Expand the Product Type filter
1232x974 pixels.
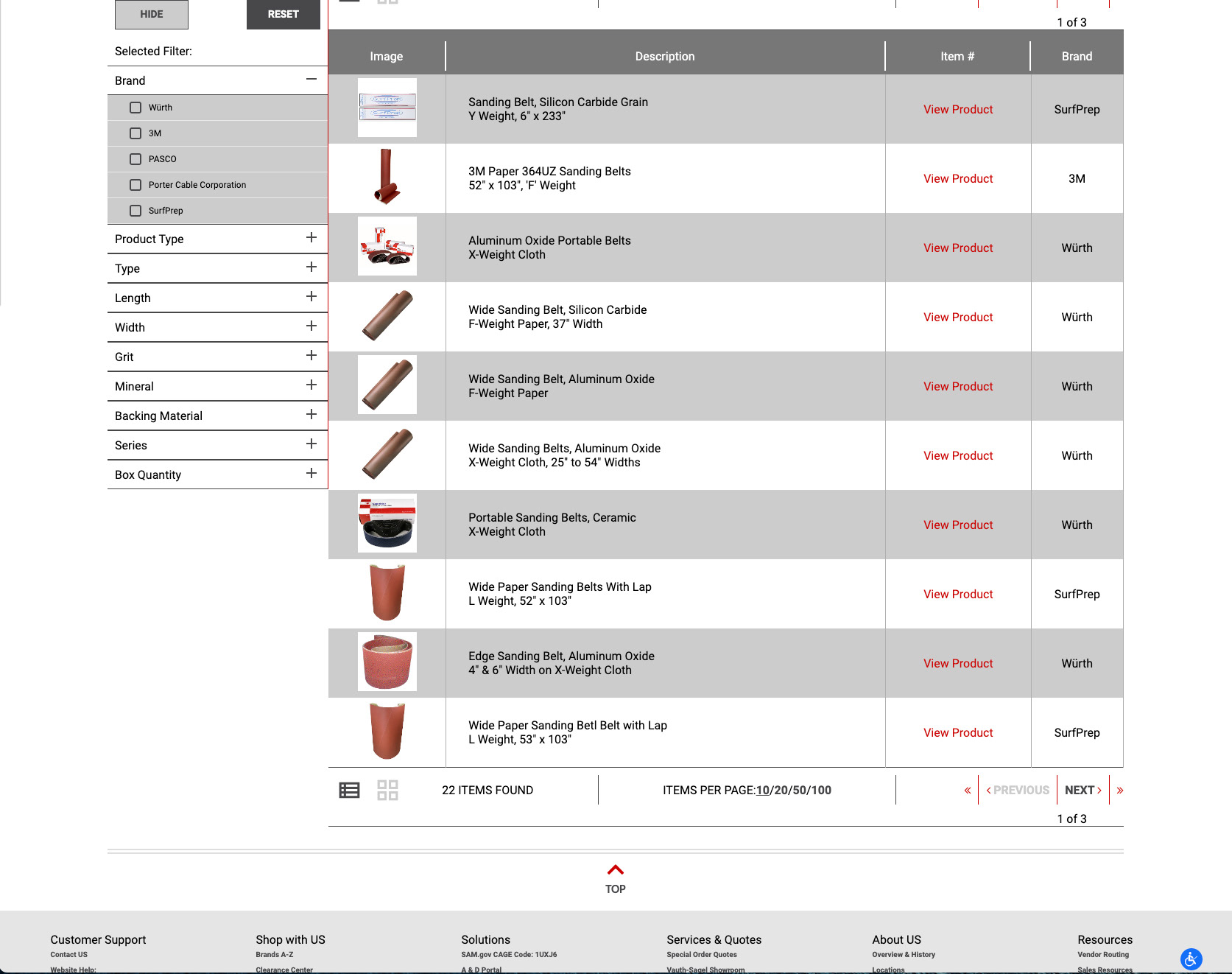pos(311,237)
